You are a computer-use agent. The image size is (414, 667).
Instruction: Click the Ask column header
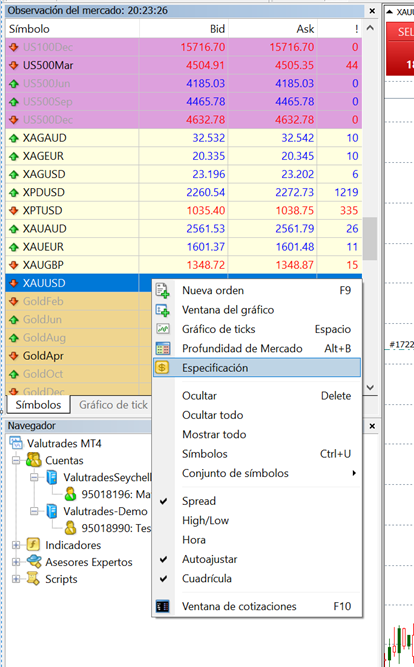273,29
